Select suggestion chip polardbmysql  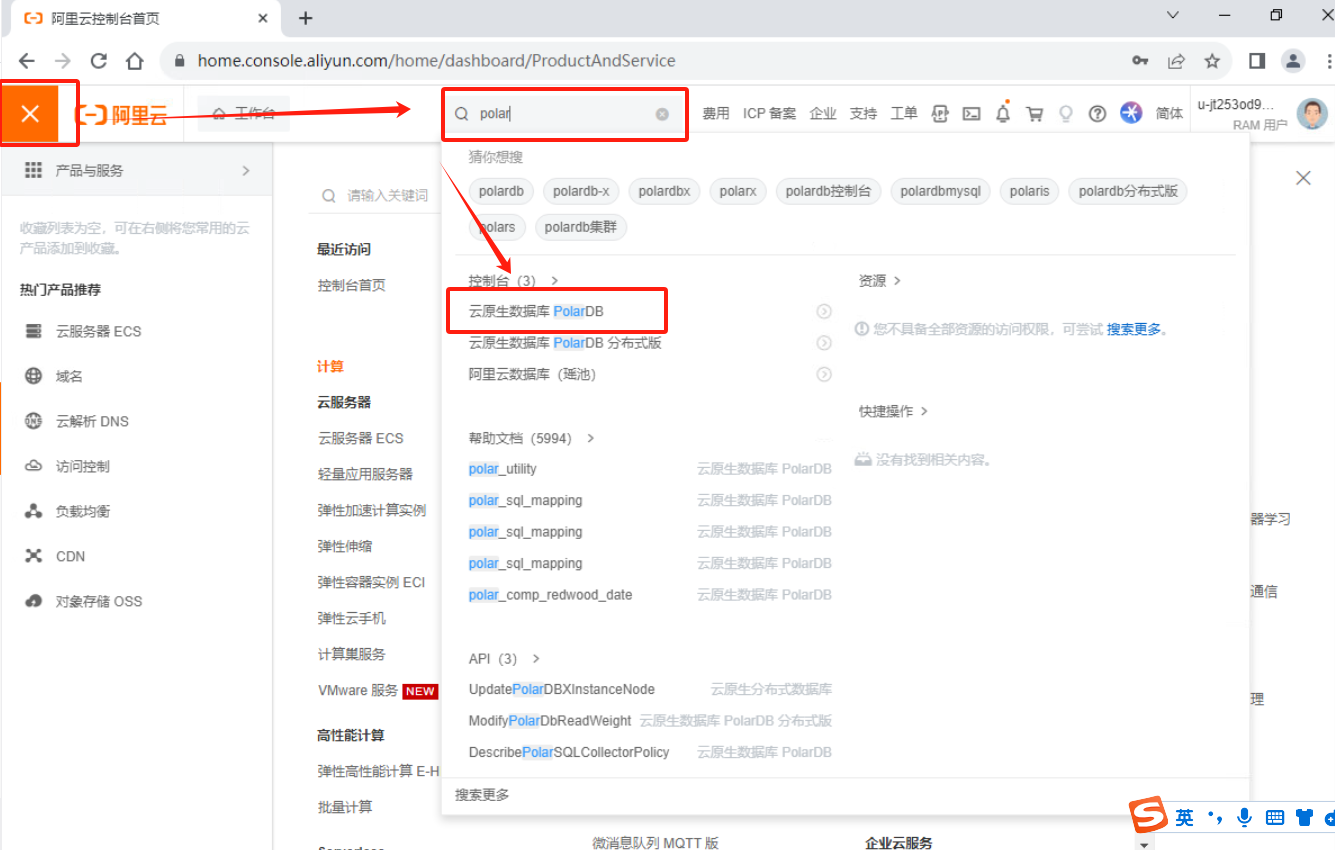coord(940,191)
